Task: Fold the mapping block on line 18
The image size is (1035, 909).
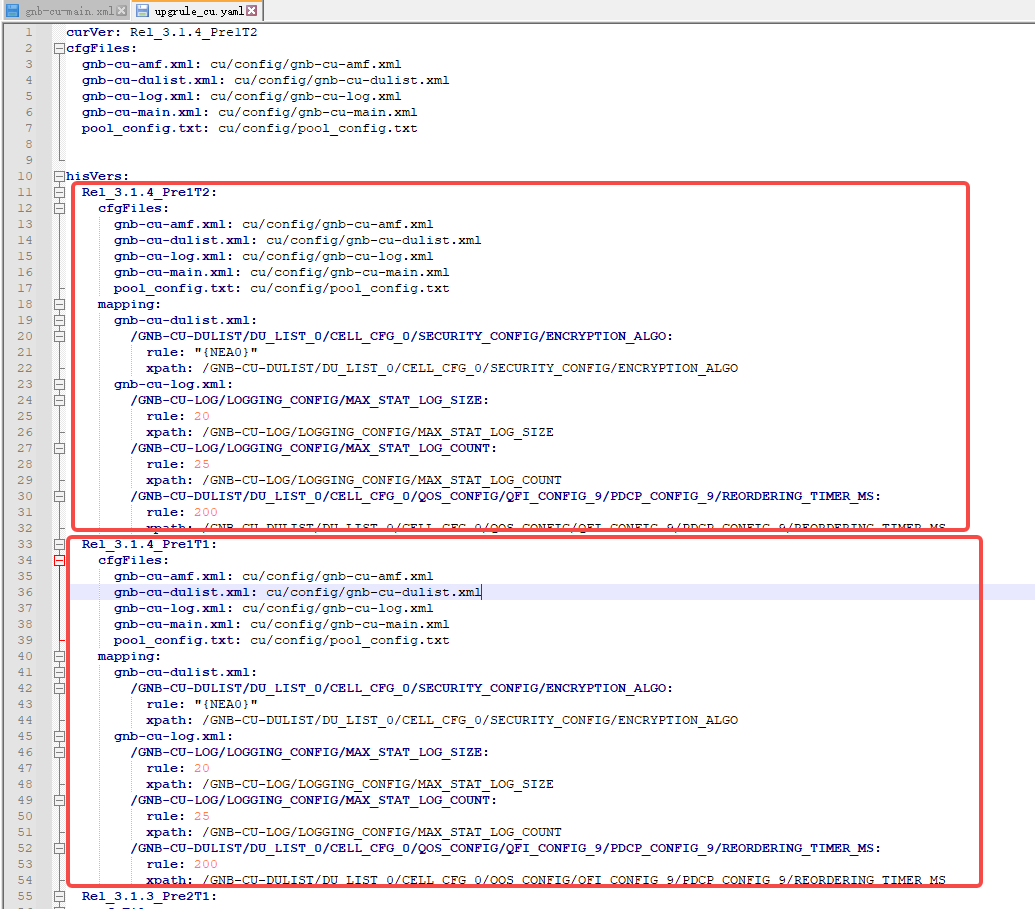Action: (59, 304)
